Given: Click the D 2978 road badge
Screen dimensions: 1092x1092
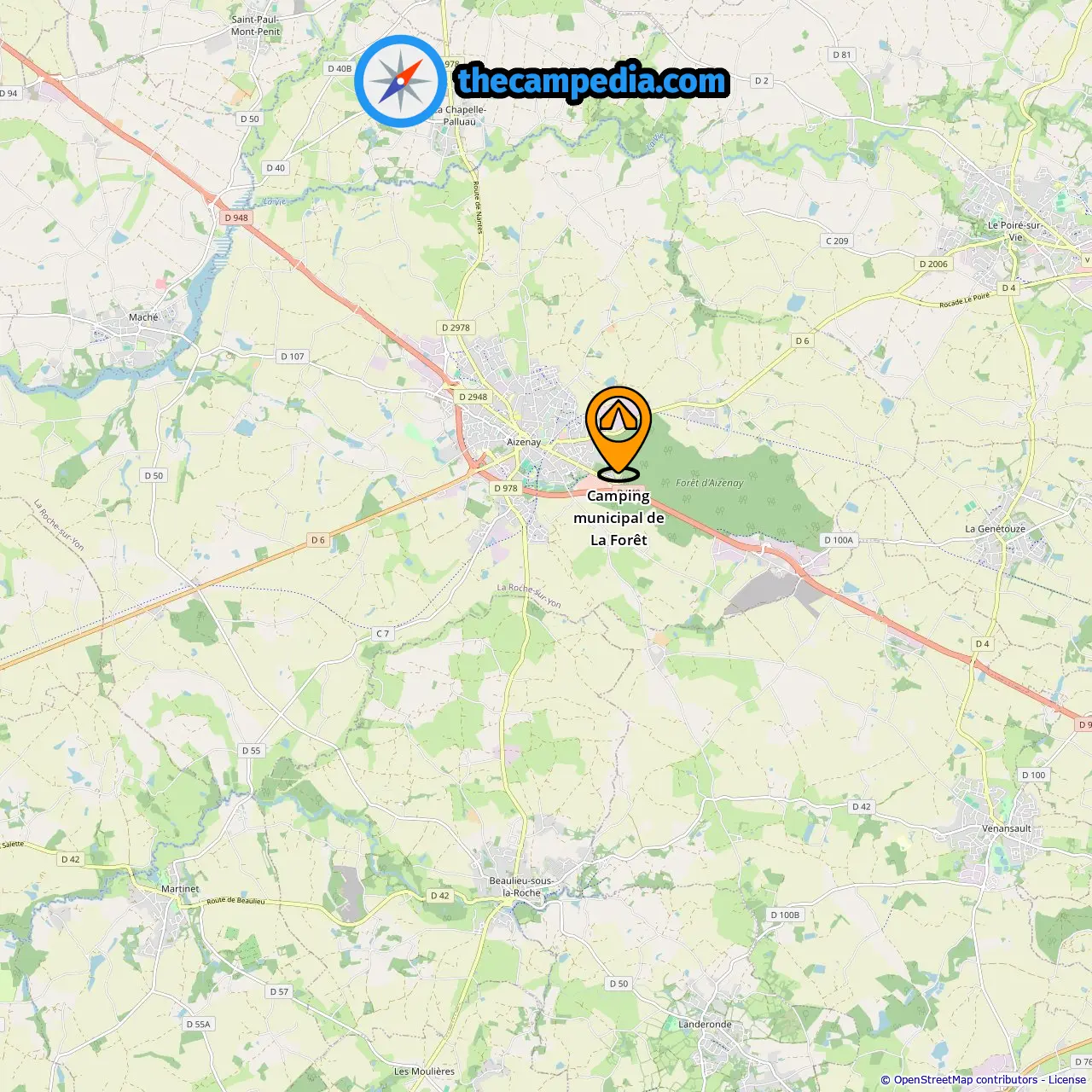Looking at the screenshot, I should coord(456,328).
